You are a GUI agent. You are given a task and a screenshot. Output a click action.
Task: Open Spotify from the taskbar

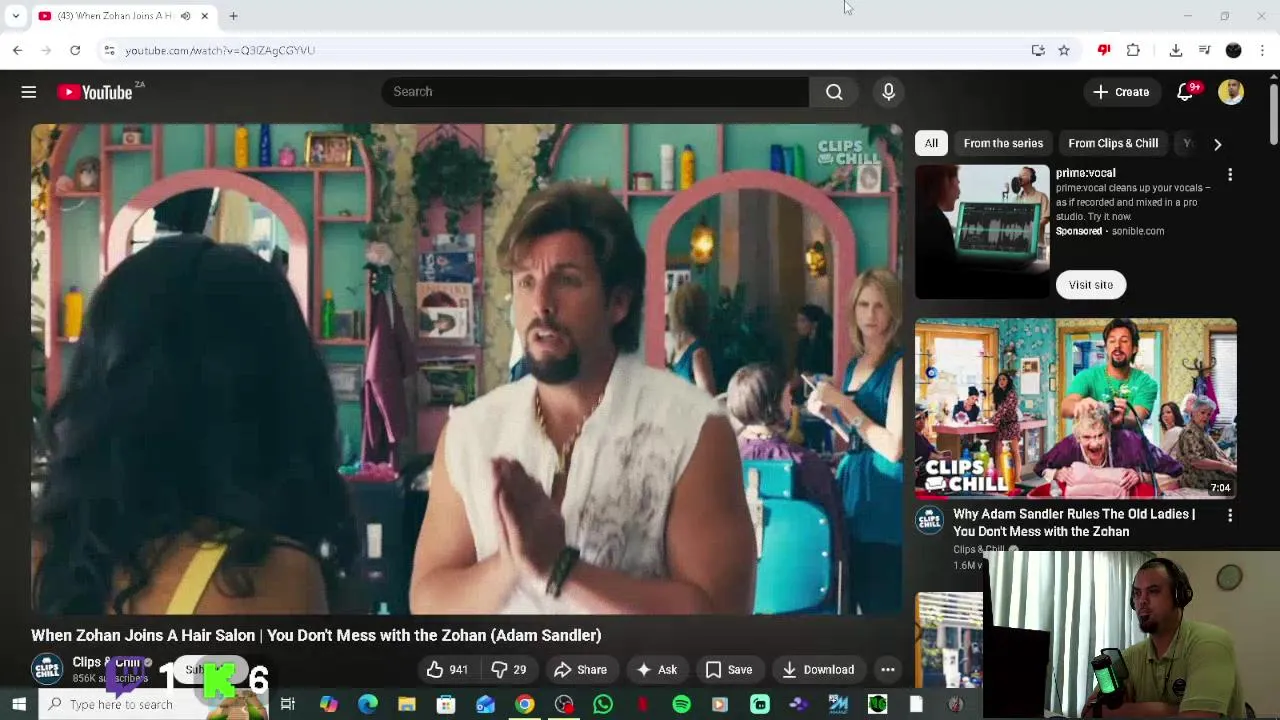click(x=681, y=705)
